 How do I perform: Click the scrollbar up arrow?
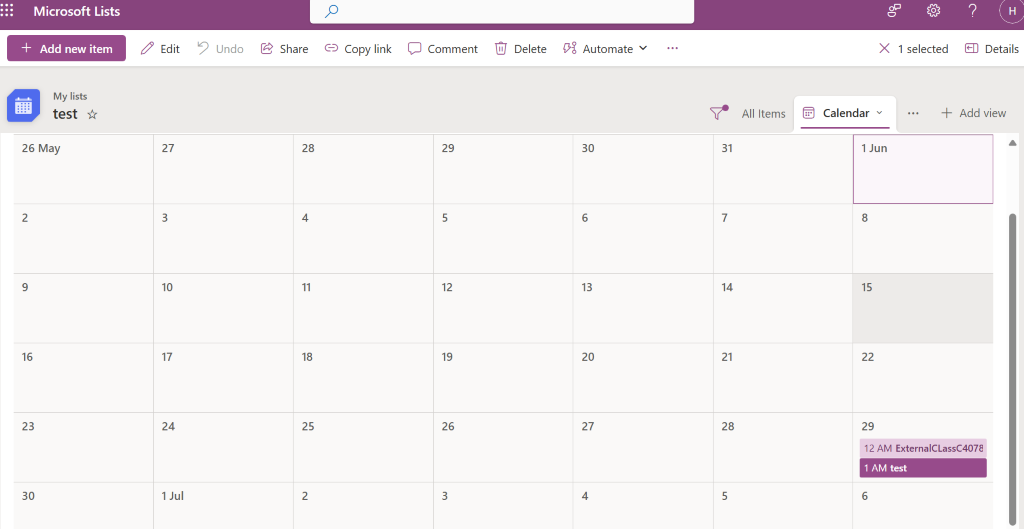tap(1013, 142)
